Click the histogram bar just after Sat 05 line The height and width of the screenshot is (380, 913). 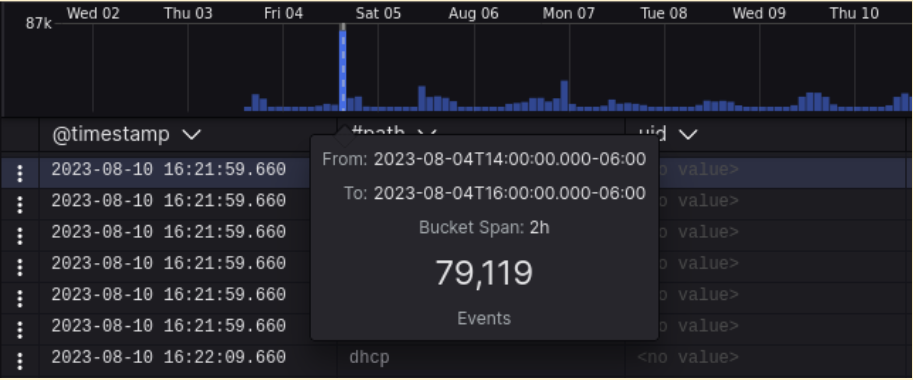pos(382,109)
